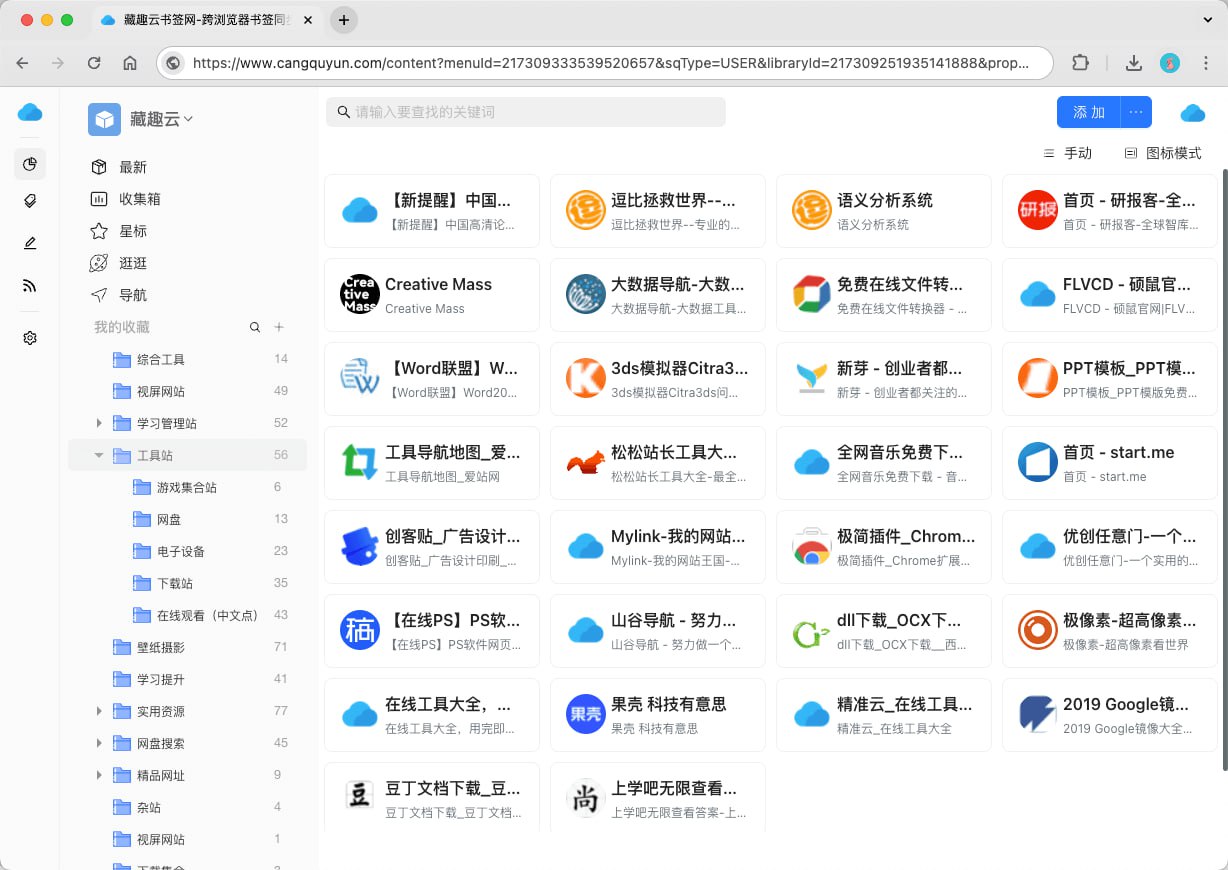Open the 首页 - start.me bookmark
This screenshot has width=1228, height=870.
tap(1109, 462)
